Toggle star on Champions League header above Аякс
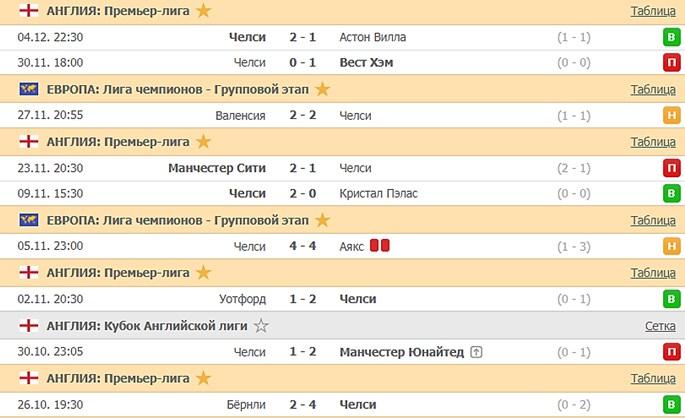The width and height of the screenshot is (685, 418). click(x=322, y=219)
